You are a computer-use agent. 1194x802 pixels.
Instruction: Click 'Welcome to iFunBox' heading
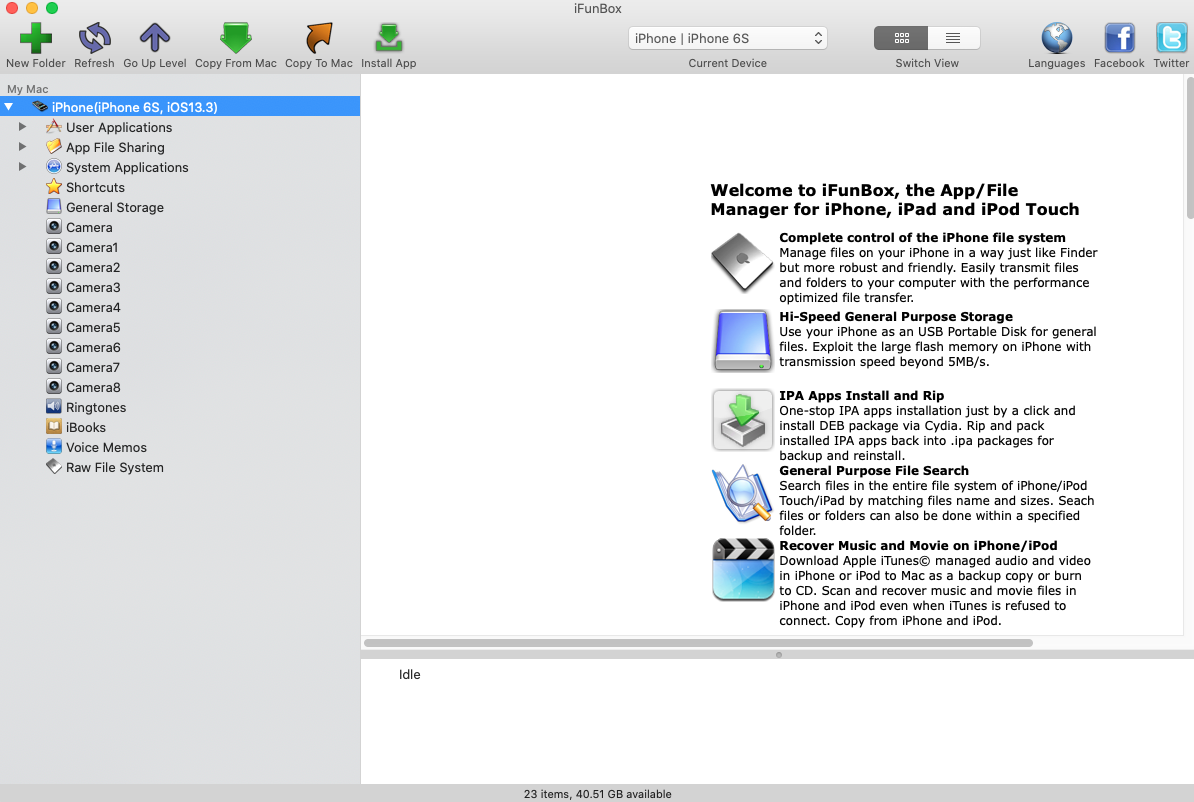coord(895,200)
